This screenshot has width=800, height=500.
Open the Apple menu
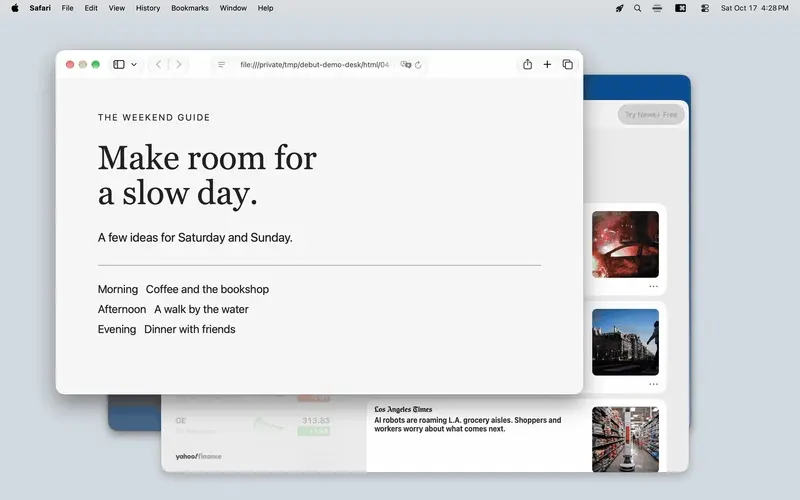15,8
